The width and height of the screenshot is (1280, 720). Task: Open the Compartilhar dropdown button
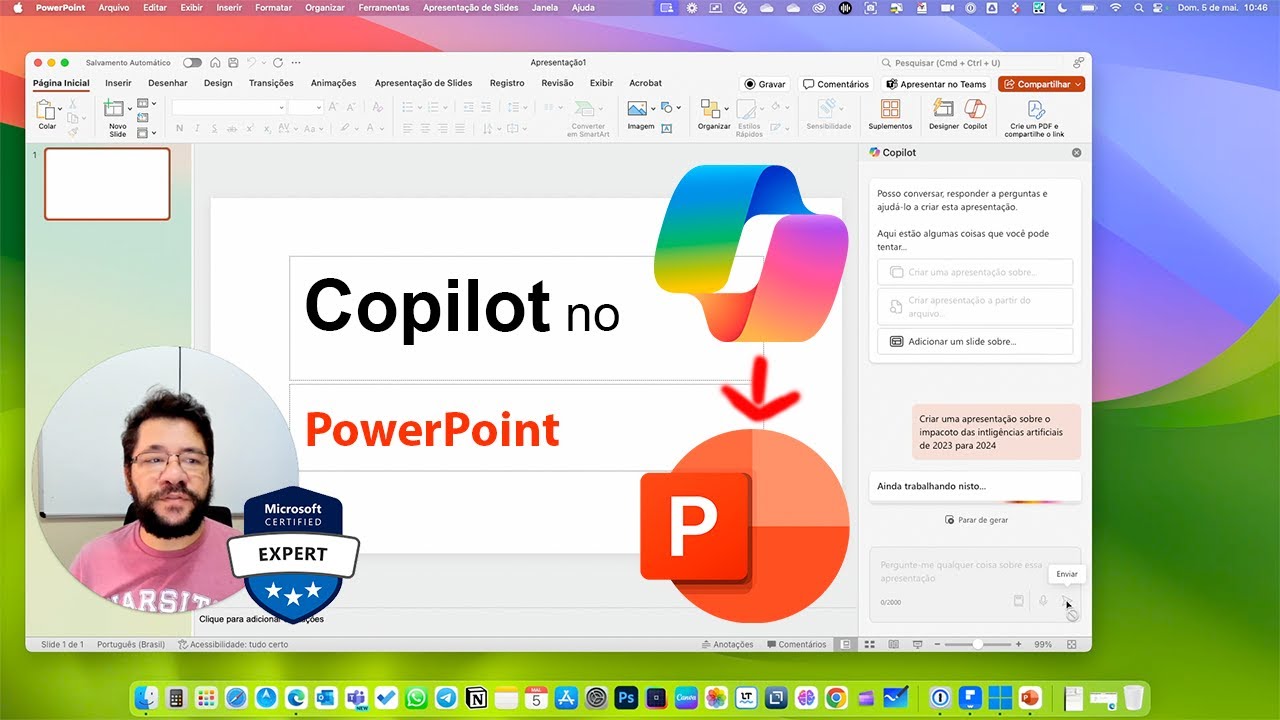pos(1042,84)
